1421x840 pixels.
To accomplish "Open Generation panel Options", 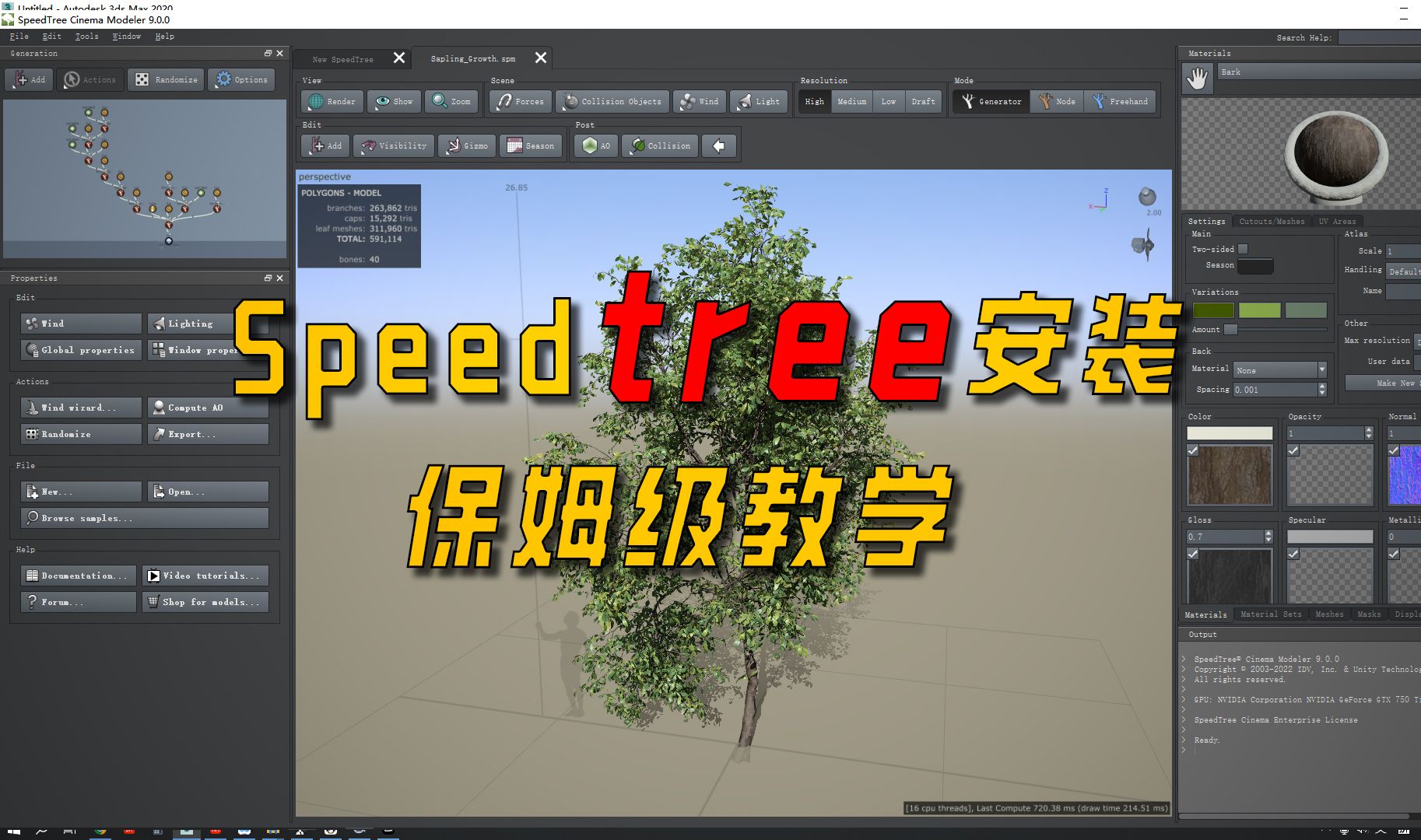I will point(241,79).
